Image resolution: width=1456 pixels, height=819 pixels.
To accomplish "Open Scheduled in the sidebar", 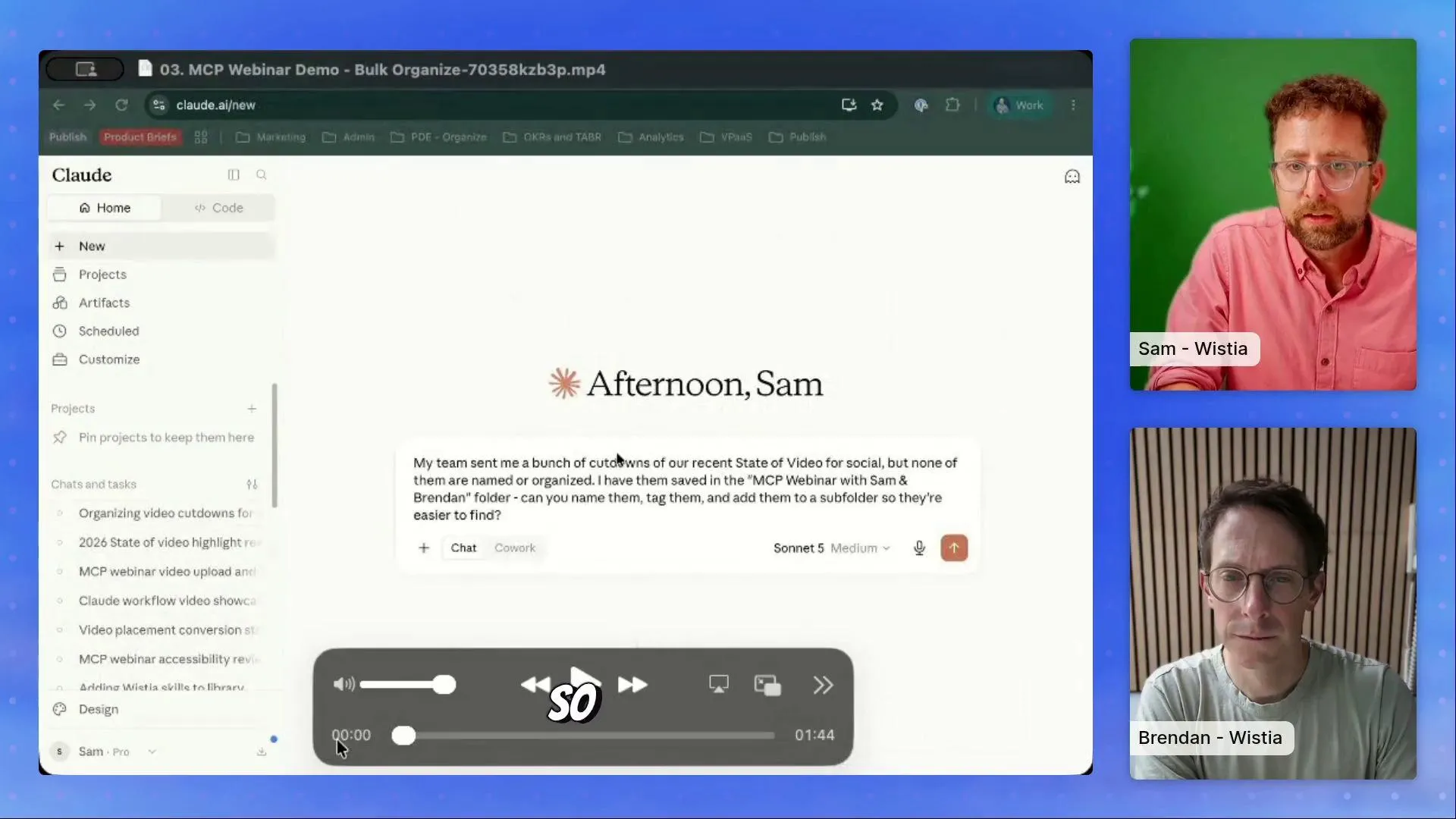I will [160, 331].
